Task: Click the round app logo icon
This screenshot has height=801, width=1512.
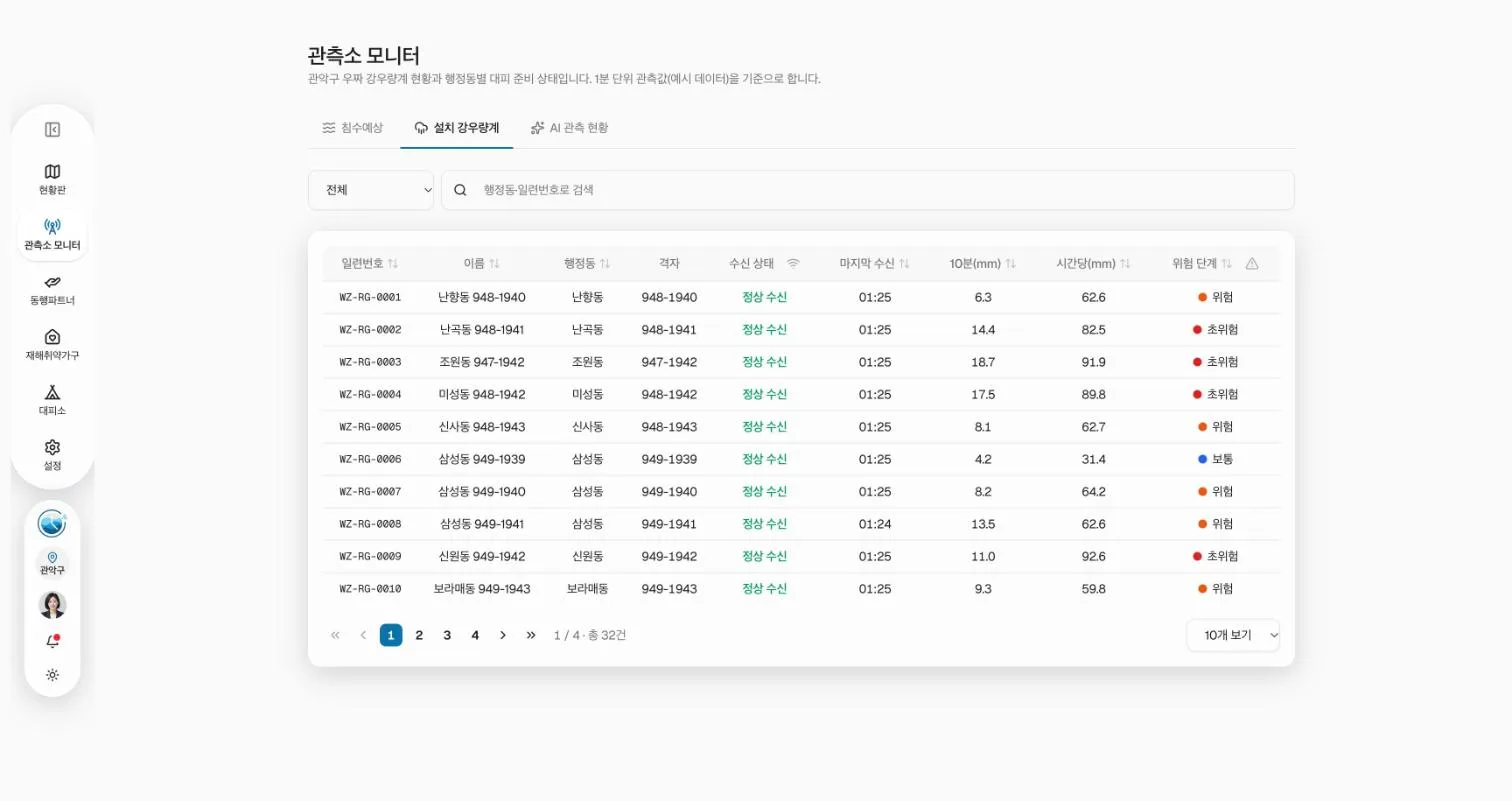Action: (52, 523)
